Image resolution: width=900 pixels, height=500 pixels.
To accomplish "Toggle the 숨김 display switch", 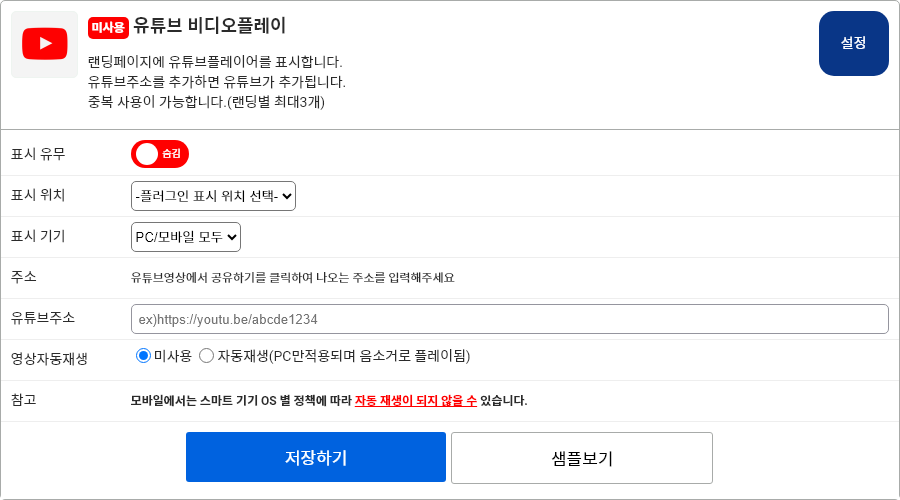I will tap(160, 154).
